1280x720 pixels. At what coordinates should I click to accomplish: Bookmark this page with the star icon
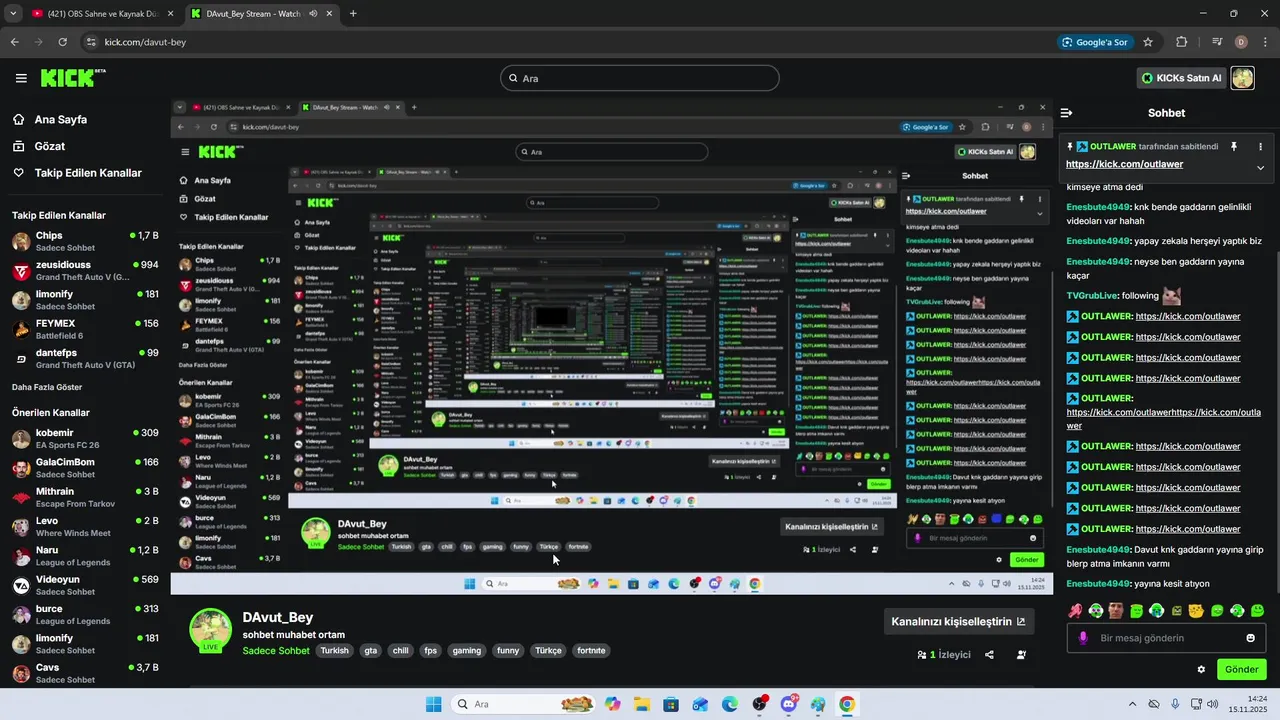[1148, 42]
